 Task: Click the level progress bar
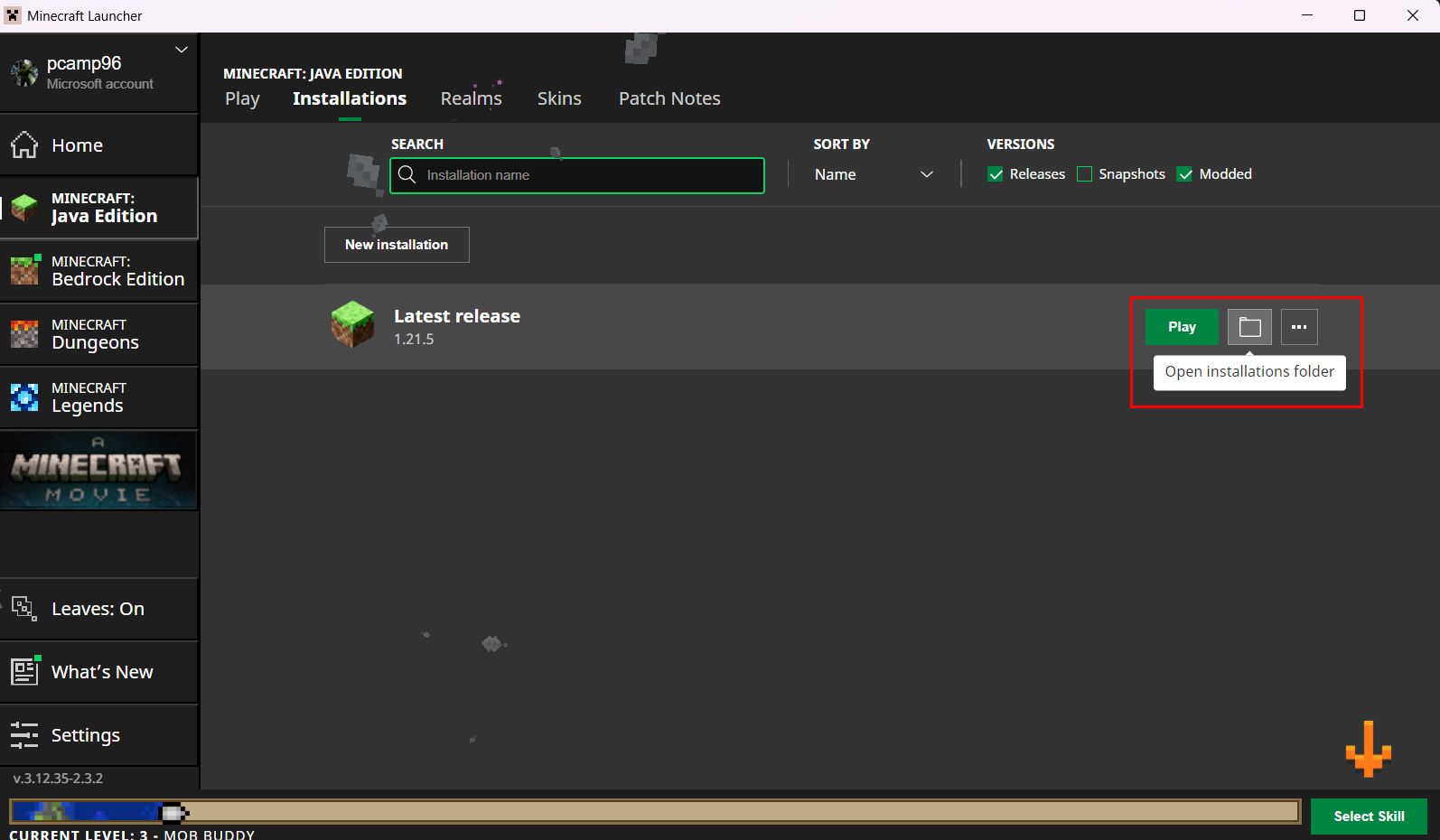tap(654, 812)
